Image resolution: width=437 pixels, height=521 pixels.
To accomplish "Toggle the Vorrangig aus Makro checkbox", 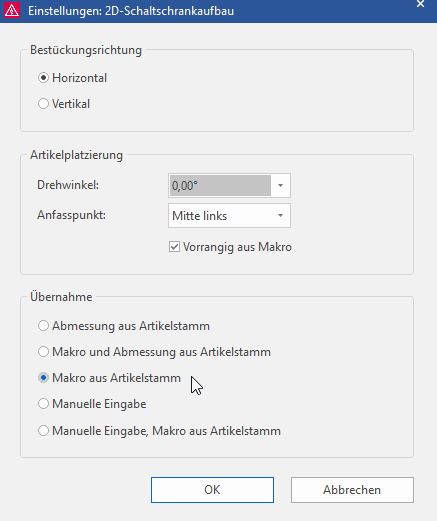I will pos(174,247).
